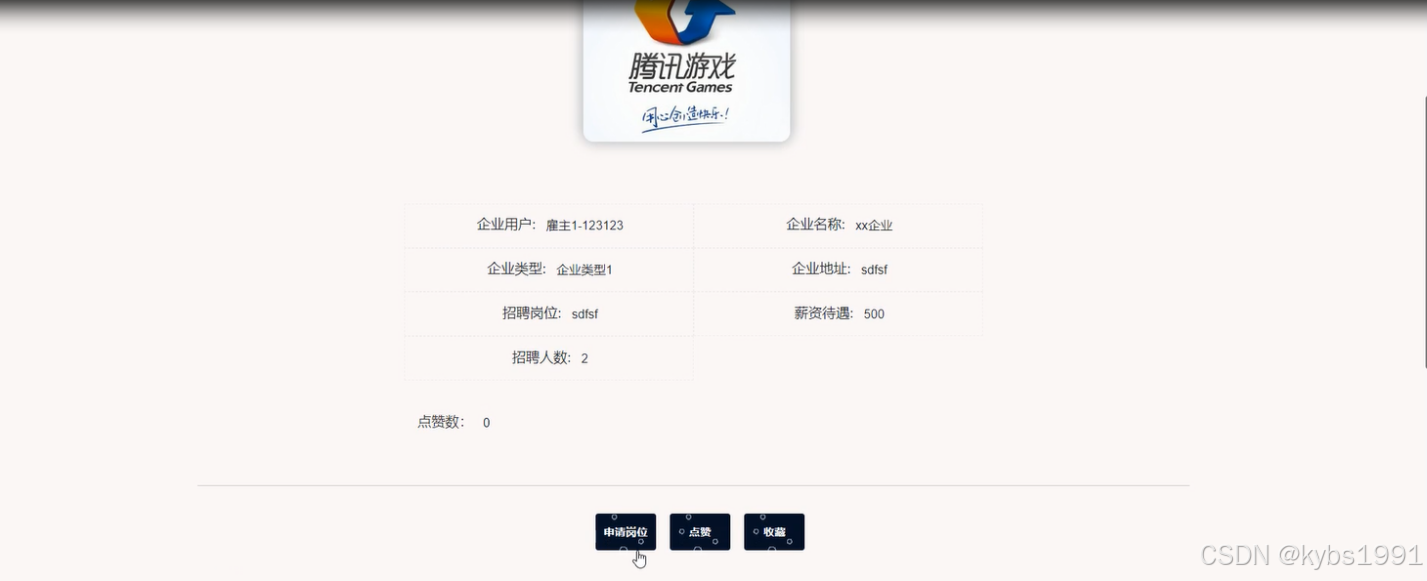The width and height of the screenshot is (1427, 581).
Task: Click the 点赞数 label
Action: (x=441, y=422)
